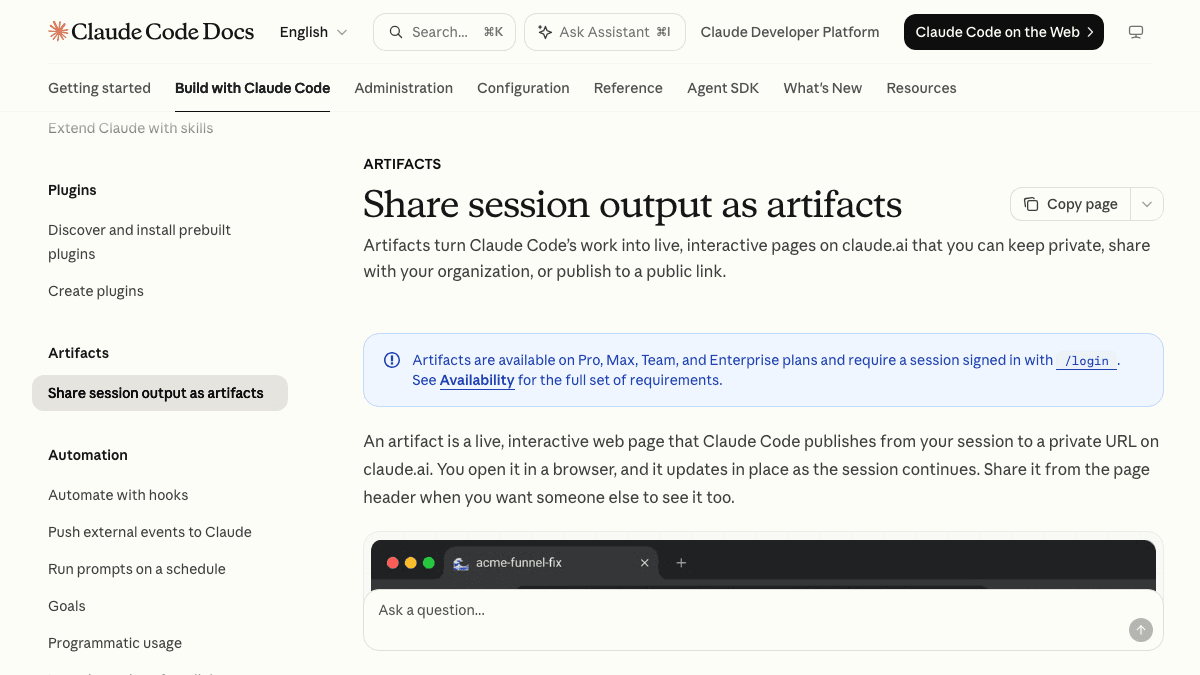The width and height of the screenshot is (1200, 675).
Task: Follow the Availability link in the notice
Action: point(477,380)
